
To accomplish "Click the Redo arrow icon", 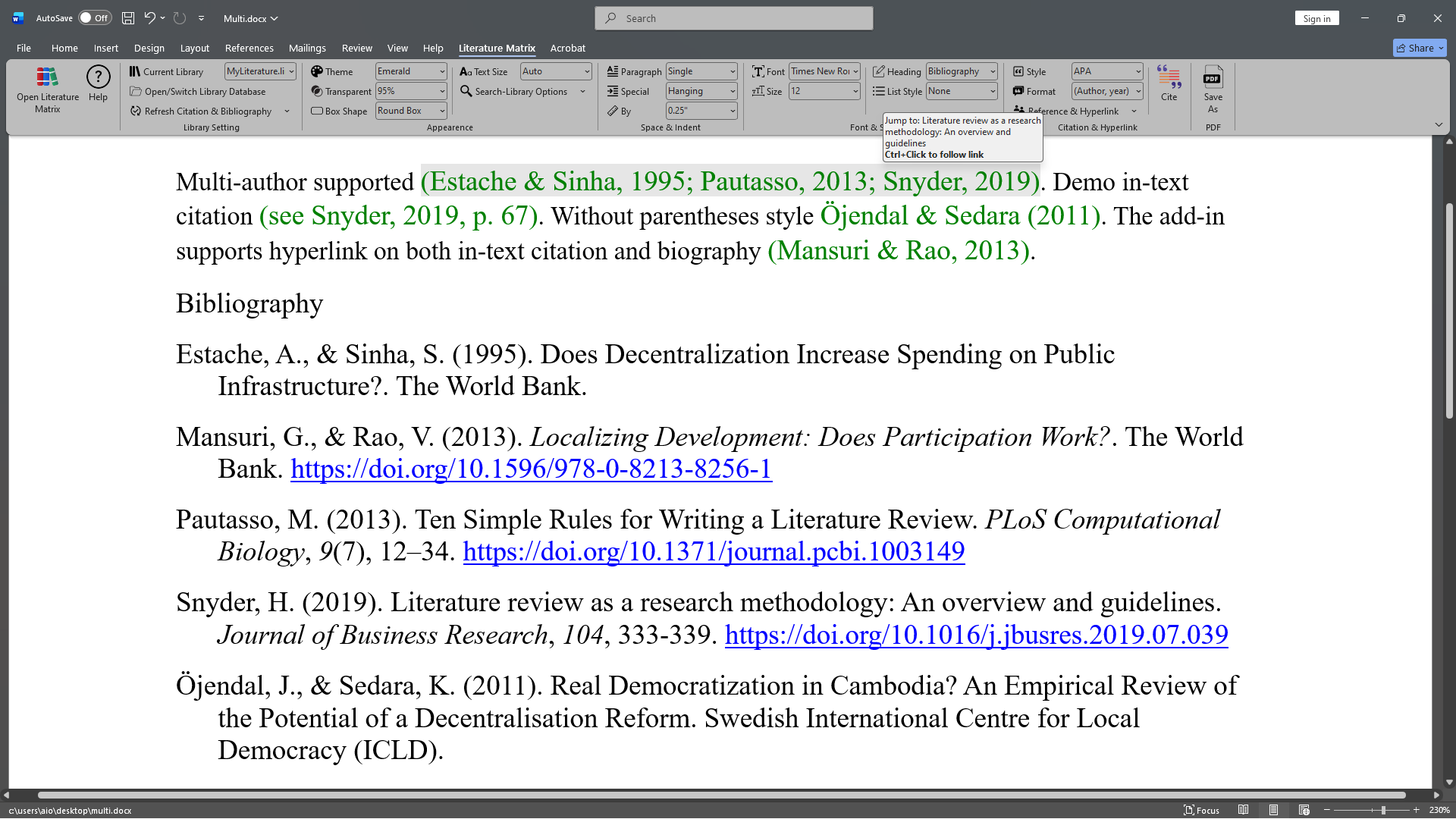I will point(179,18).
